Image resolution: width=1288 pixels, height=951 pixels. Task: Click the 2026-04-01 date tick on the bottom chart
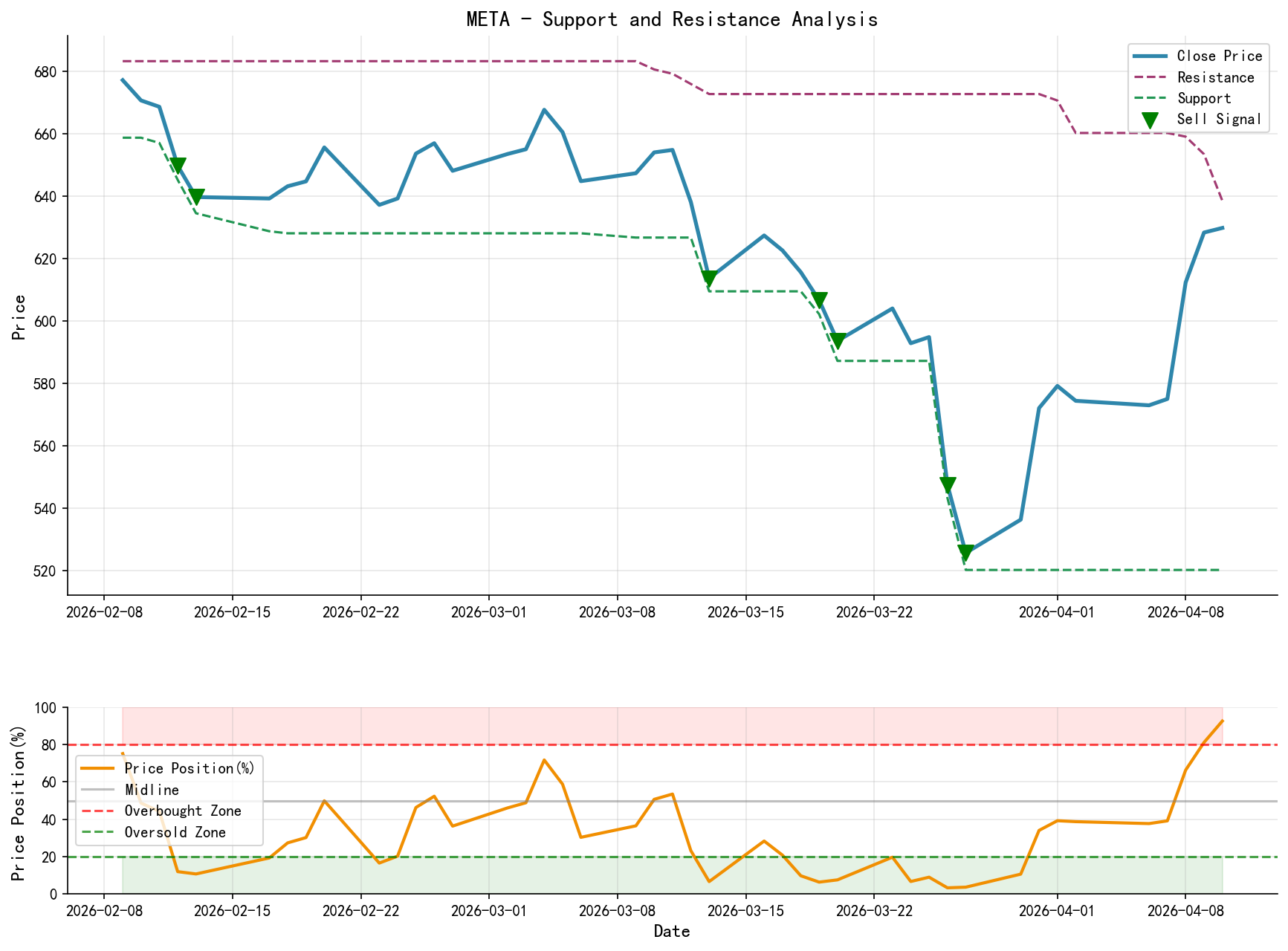[1058, 911]
